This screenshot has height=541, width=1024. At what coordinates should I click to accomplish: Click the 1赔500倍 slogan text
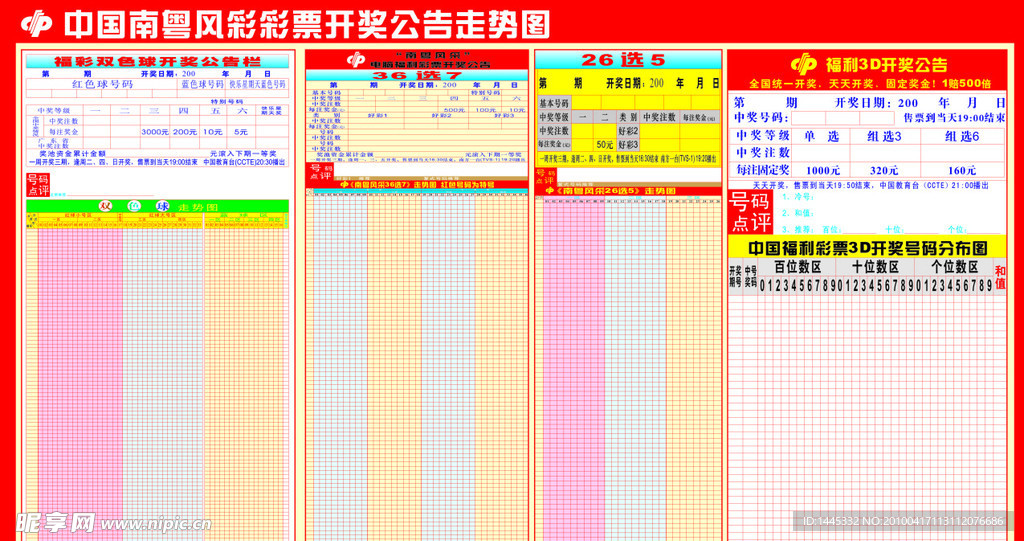(x=967, y=84)
